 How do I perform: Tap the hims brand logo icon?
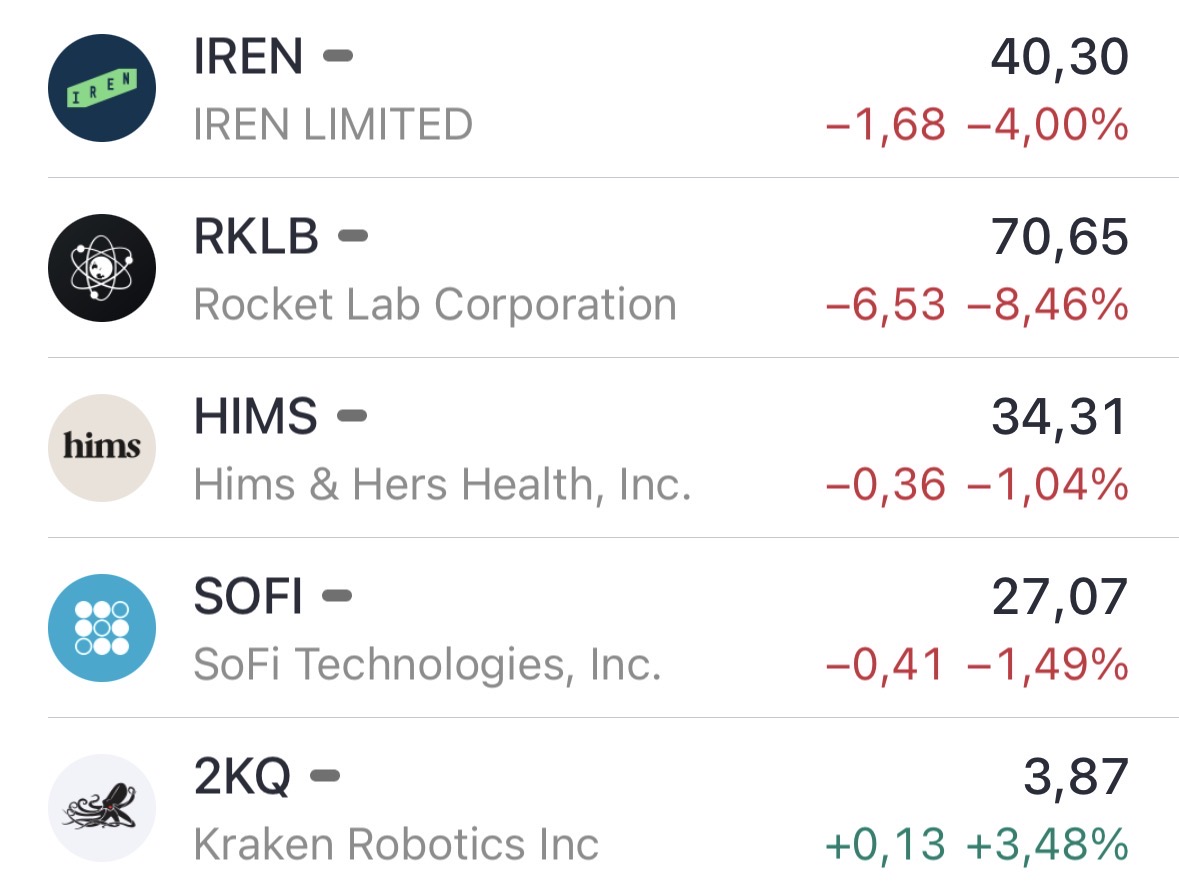[x=102, y=448]
